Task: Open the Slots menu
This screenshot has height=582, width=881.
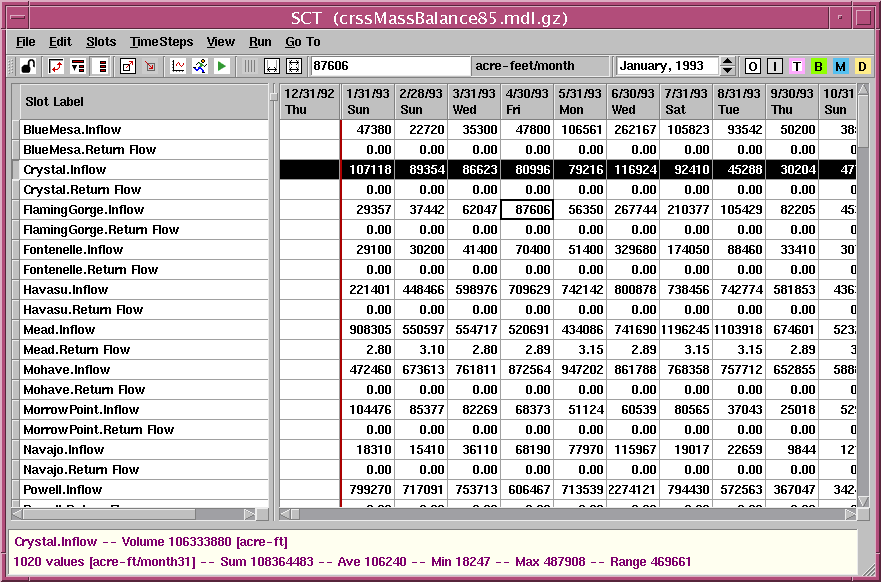Action: 101,42
